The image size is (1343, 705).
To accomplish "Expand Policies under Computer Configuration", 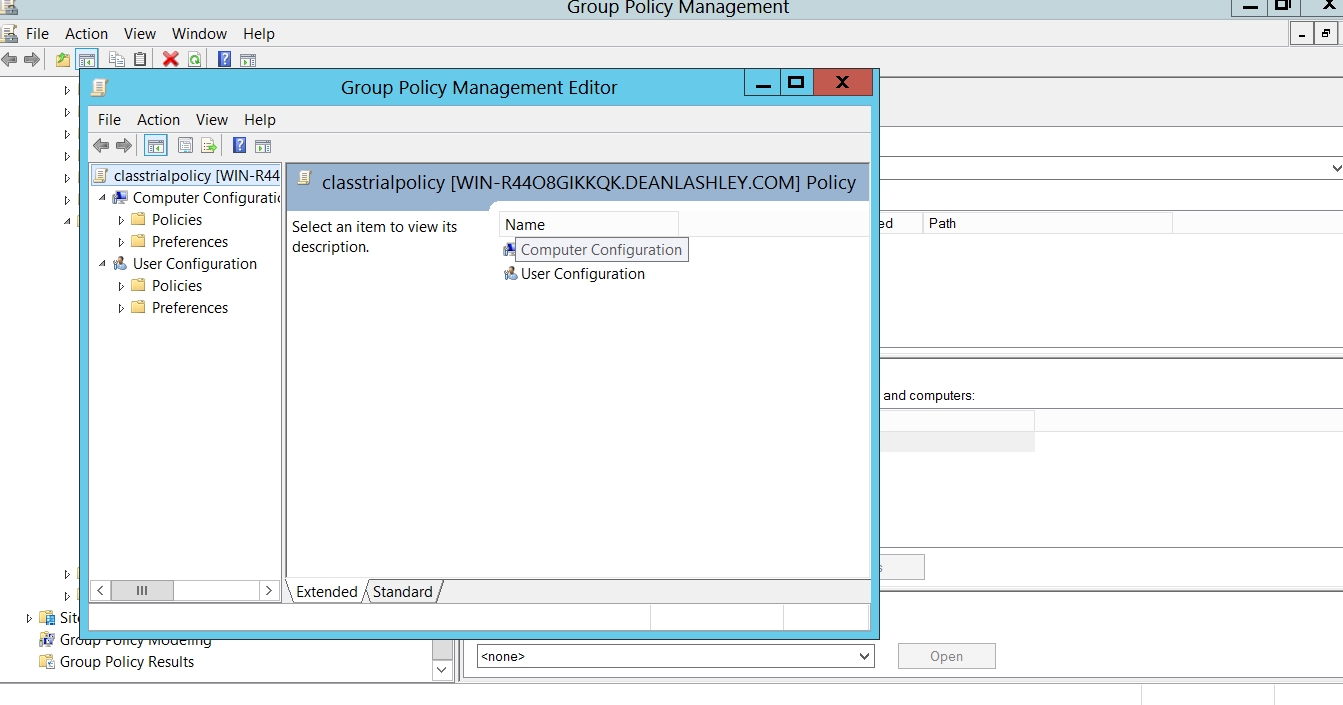I will [122, 220].
